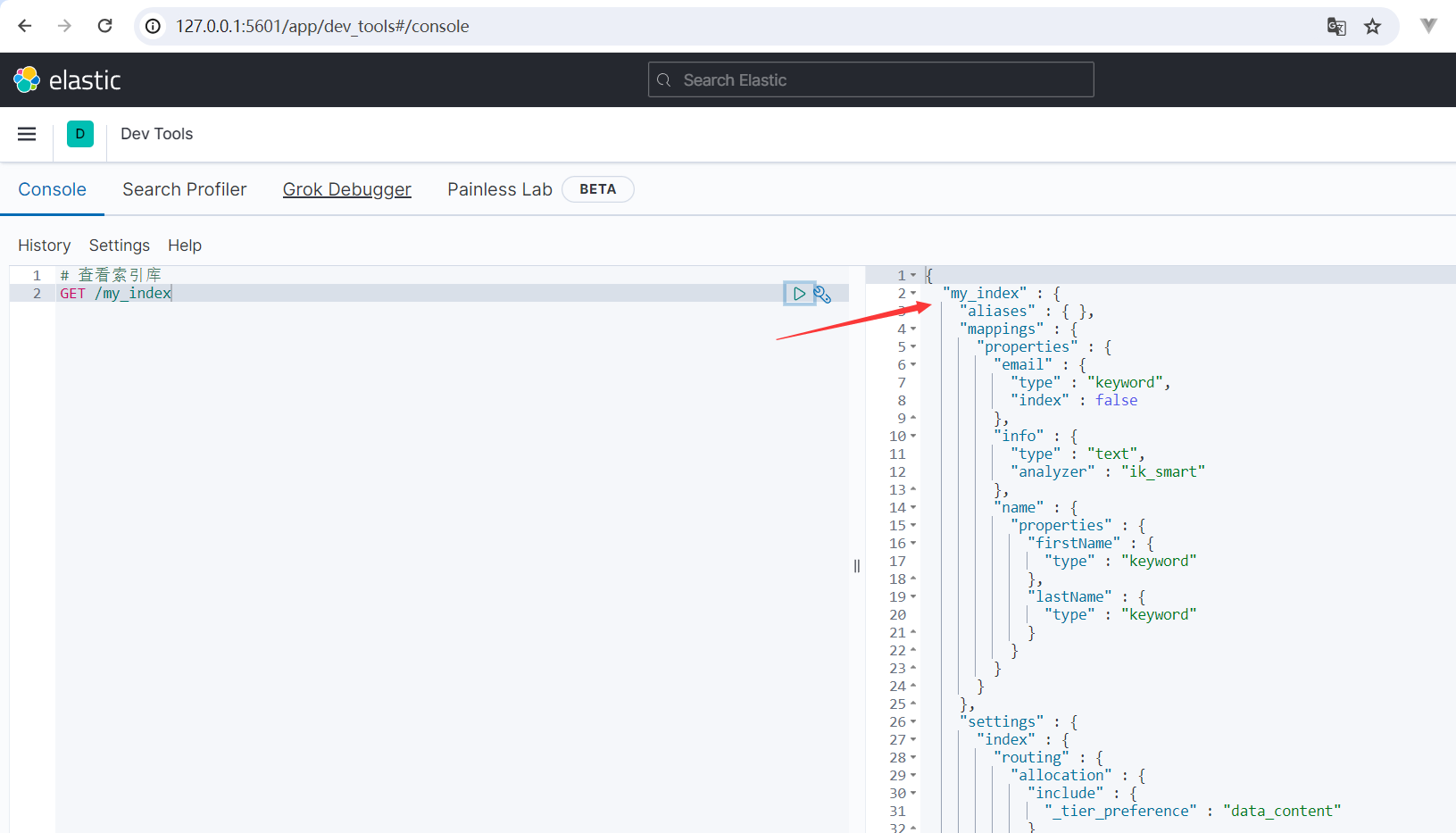Open the Painless Lab tab
The height and width of the screenshot is (833, 1456).
tap(500, 189)
